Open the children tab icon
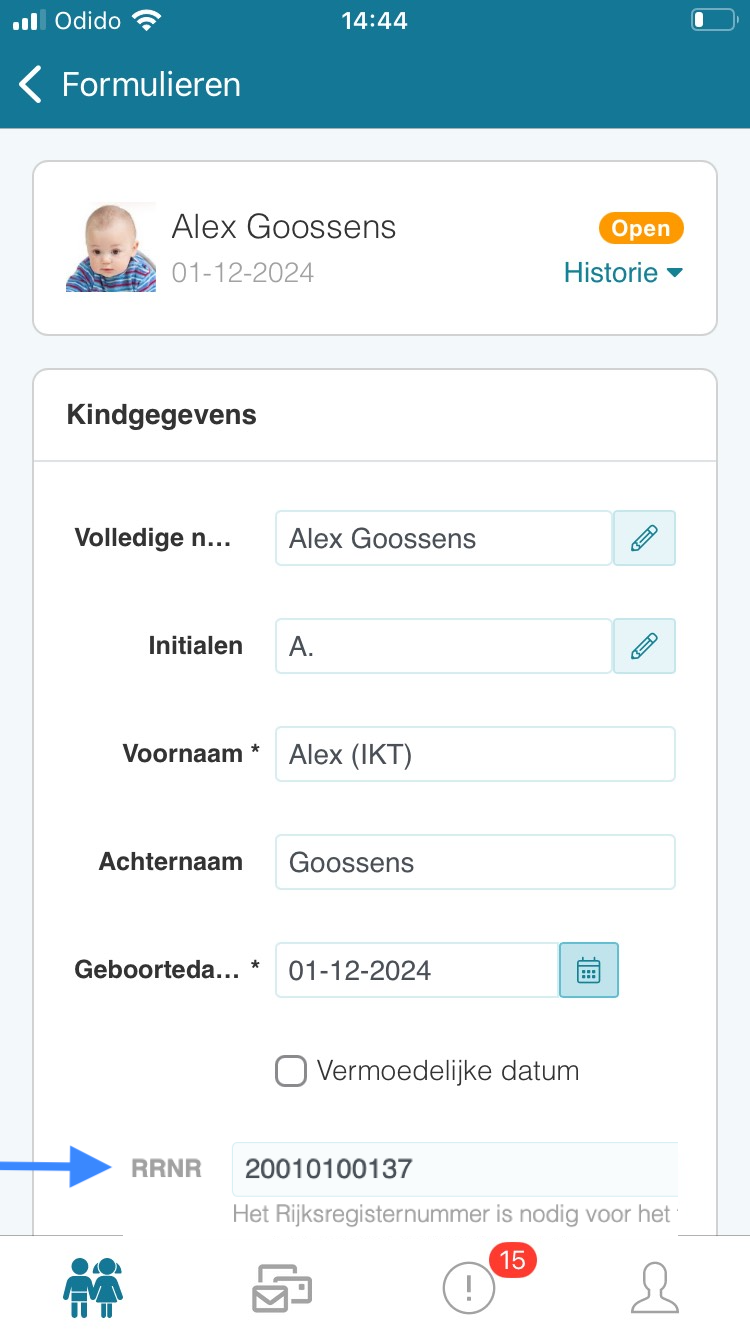 click(94, 1286)
